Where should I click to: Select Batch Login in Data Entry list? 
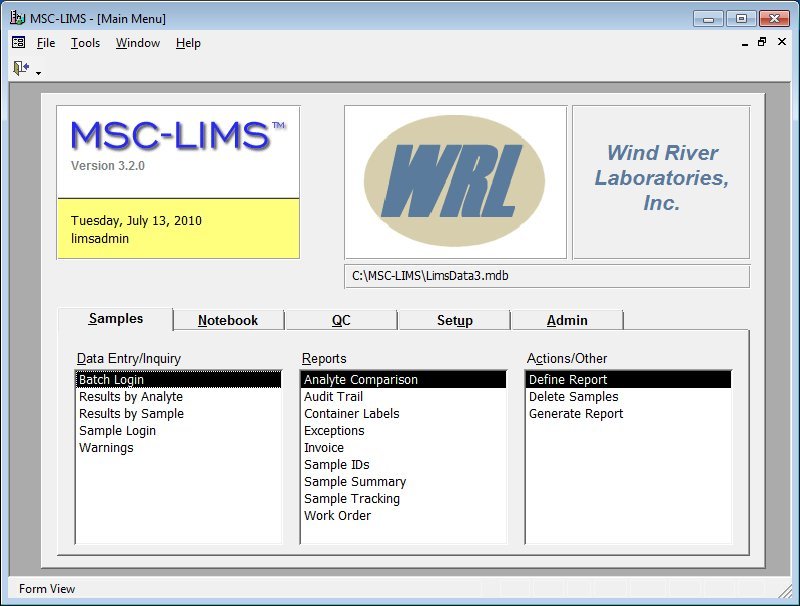pos(179,380)
